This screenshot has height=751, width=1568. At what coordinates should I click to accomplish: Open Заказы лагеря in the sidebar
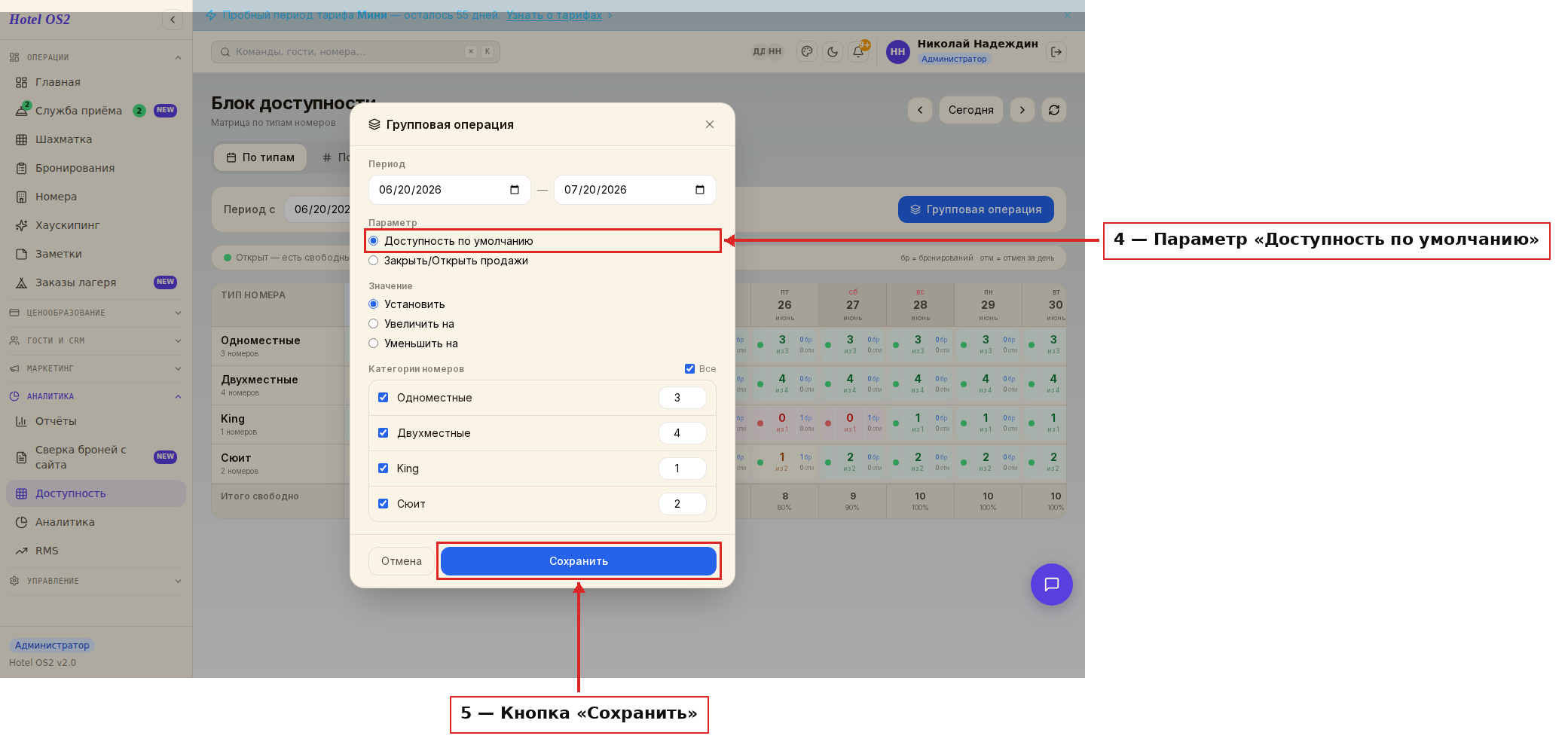click(95, 282)
